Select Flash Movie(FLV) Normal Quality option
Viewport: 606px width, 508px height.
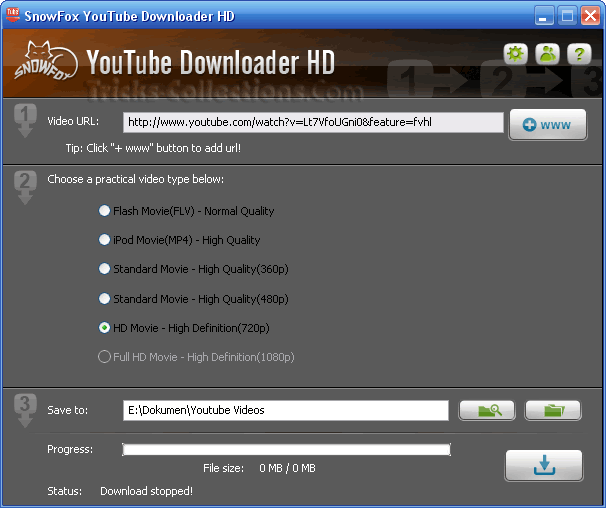tap(186, 211)
